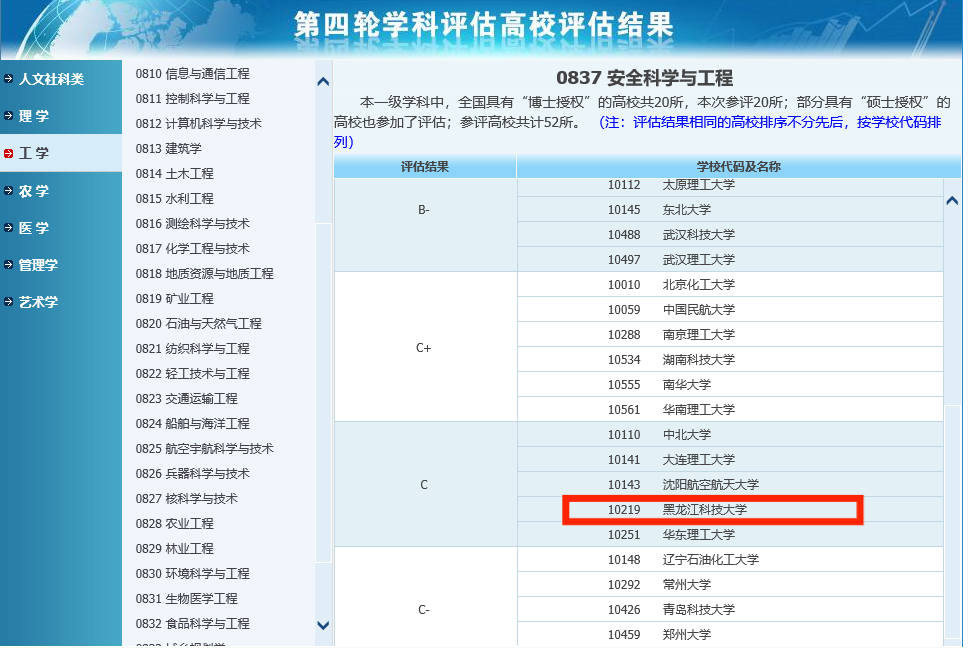Switch to the 艺术学 category label
This screenshot has height=648, width=968.
tap(38, 302)
